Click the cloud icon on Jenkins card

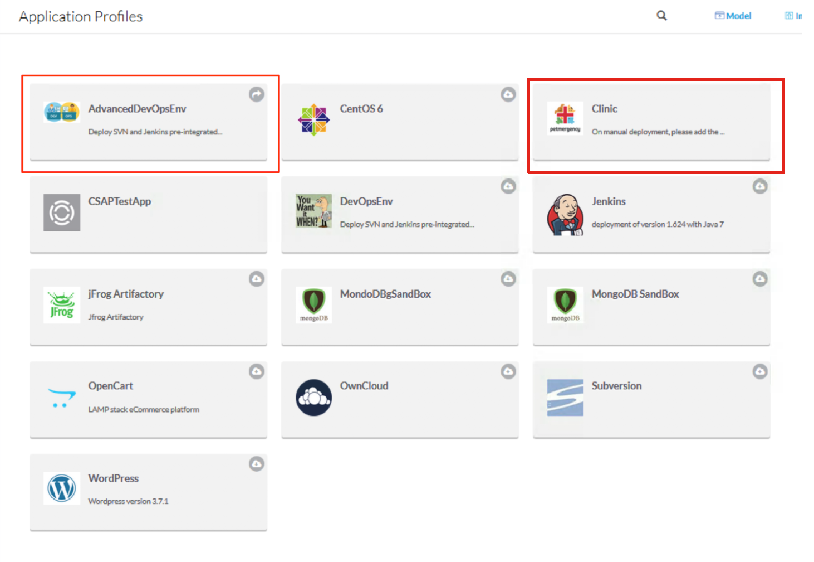[x=760, y=186]
